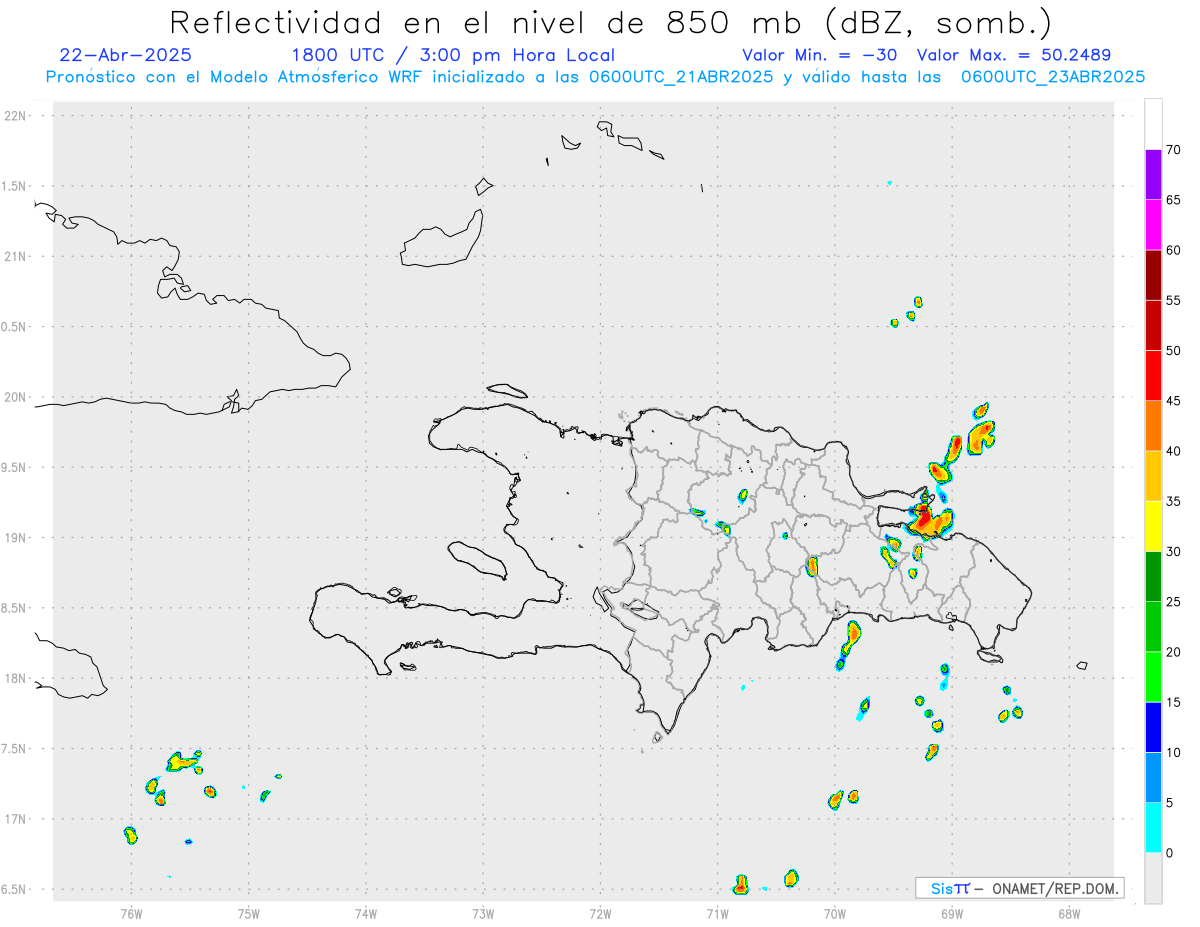The height and width of the screenshot is (927, 1200).
Task: Click the '19N' latitude label
Action: coord(17,538)
